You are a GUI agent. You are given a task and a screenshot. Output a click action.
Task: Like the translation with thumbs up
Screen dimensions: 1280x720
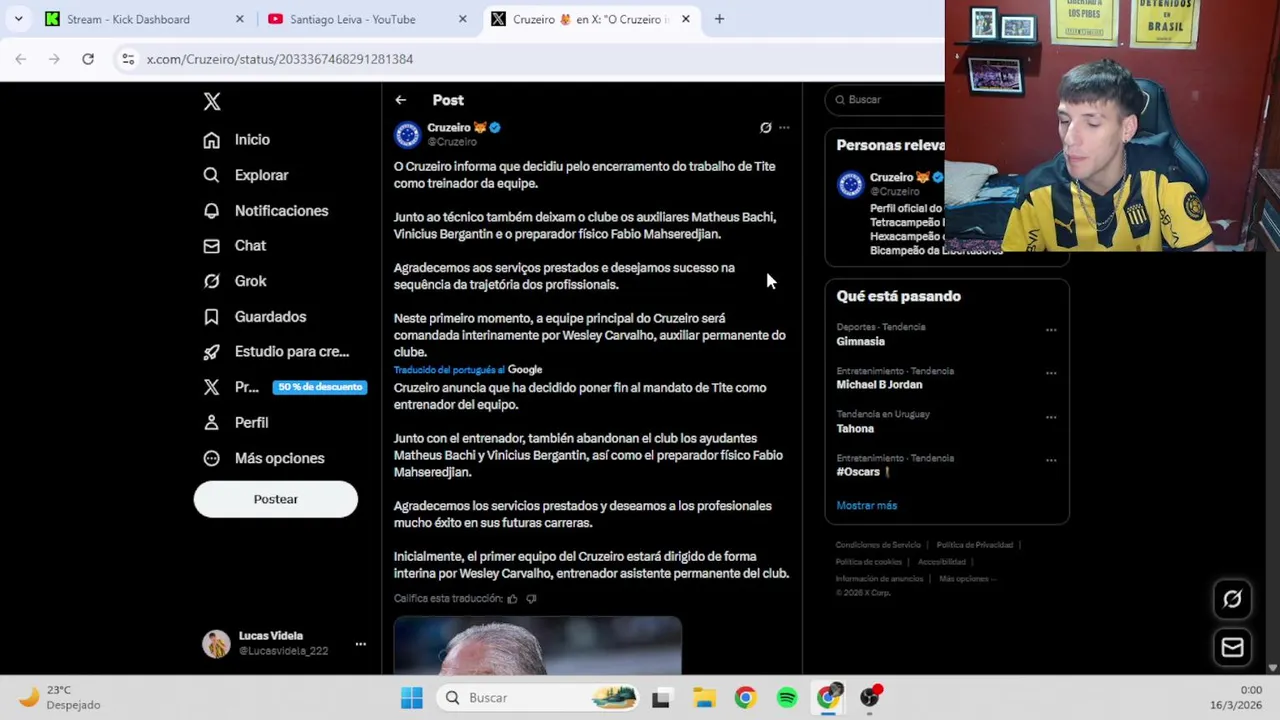(512, 599)
